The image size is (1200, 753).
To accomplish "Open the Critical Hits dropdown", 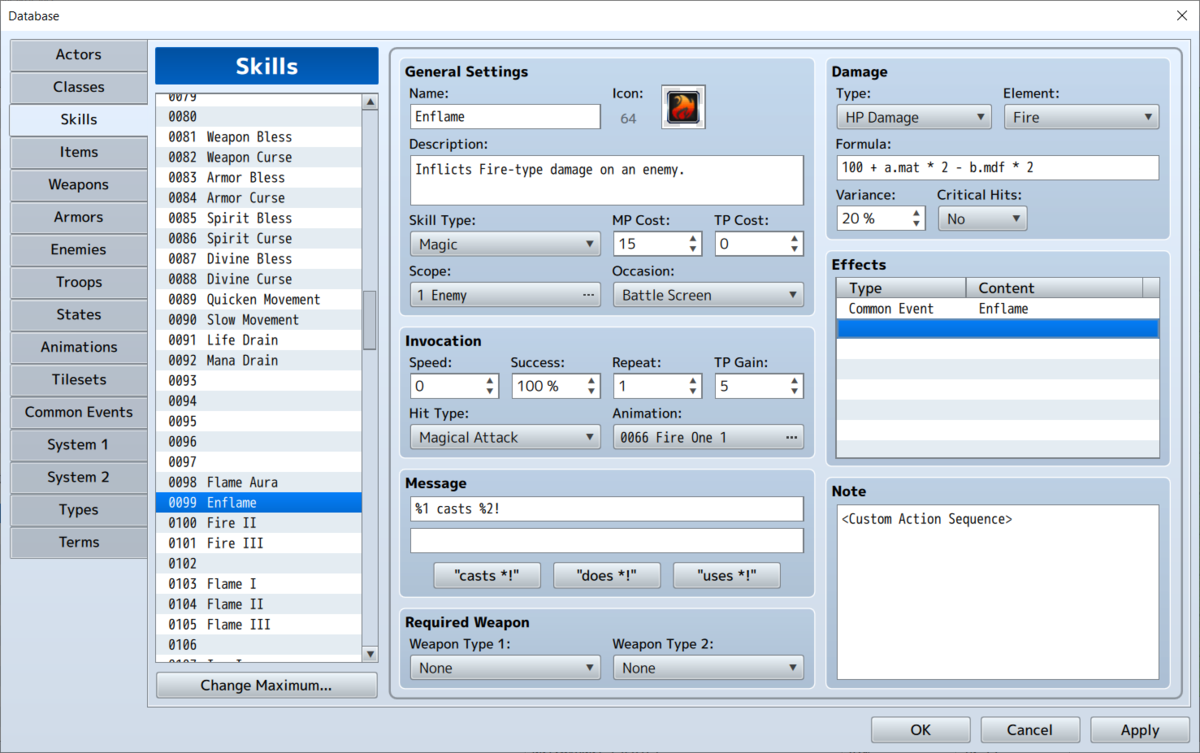I will coord(981,218).
